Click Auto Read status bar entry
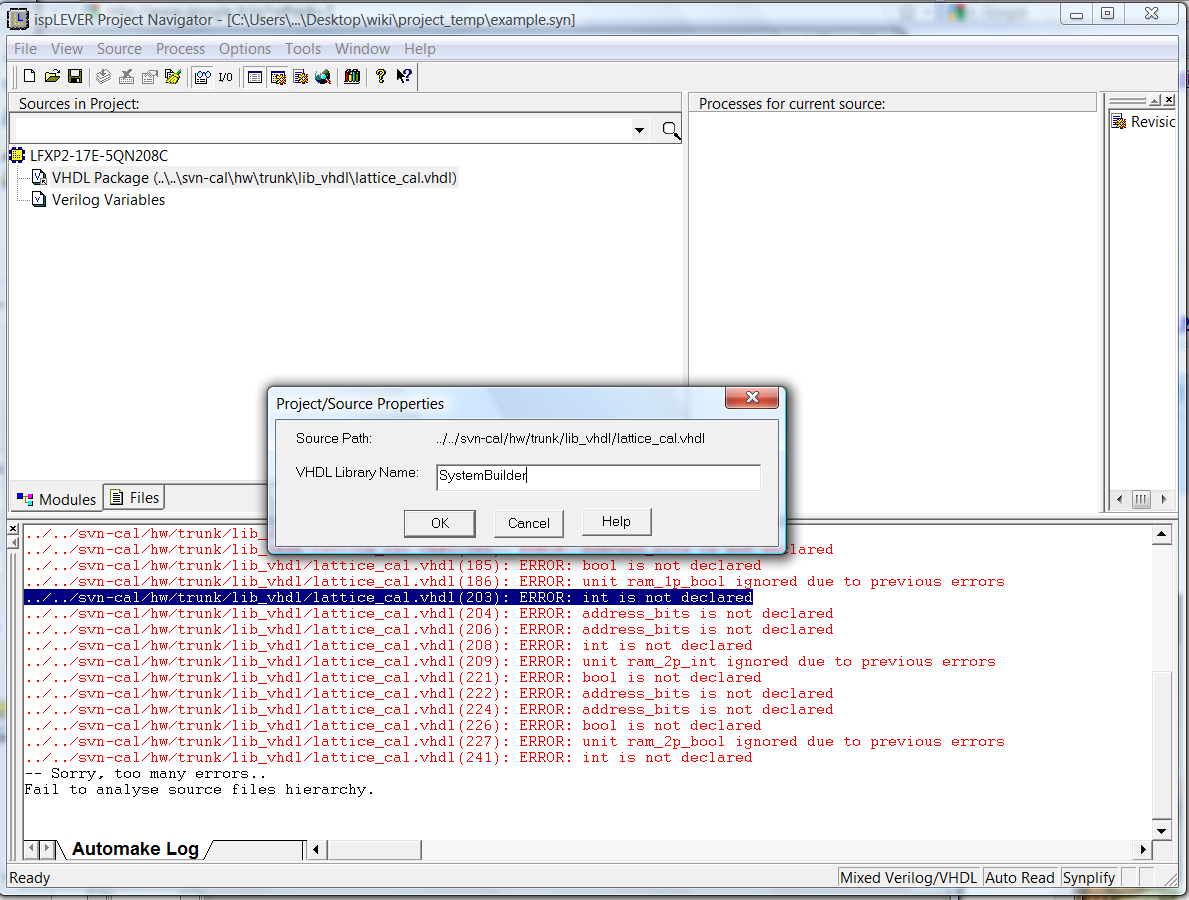 1019,877
